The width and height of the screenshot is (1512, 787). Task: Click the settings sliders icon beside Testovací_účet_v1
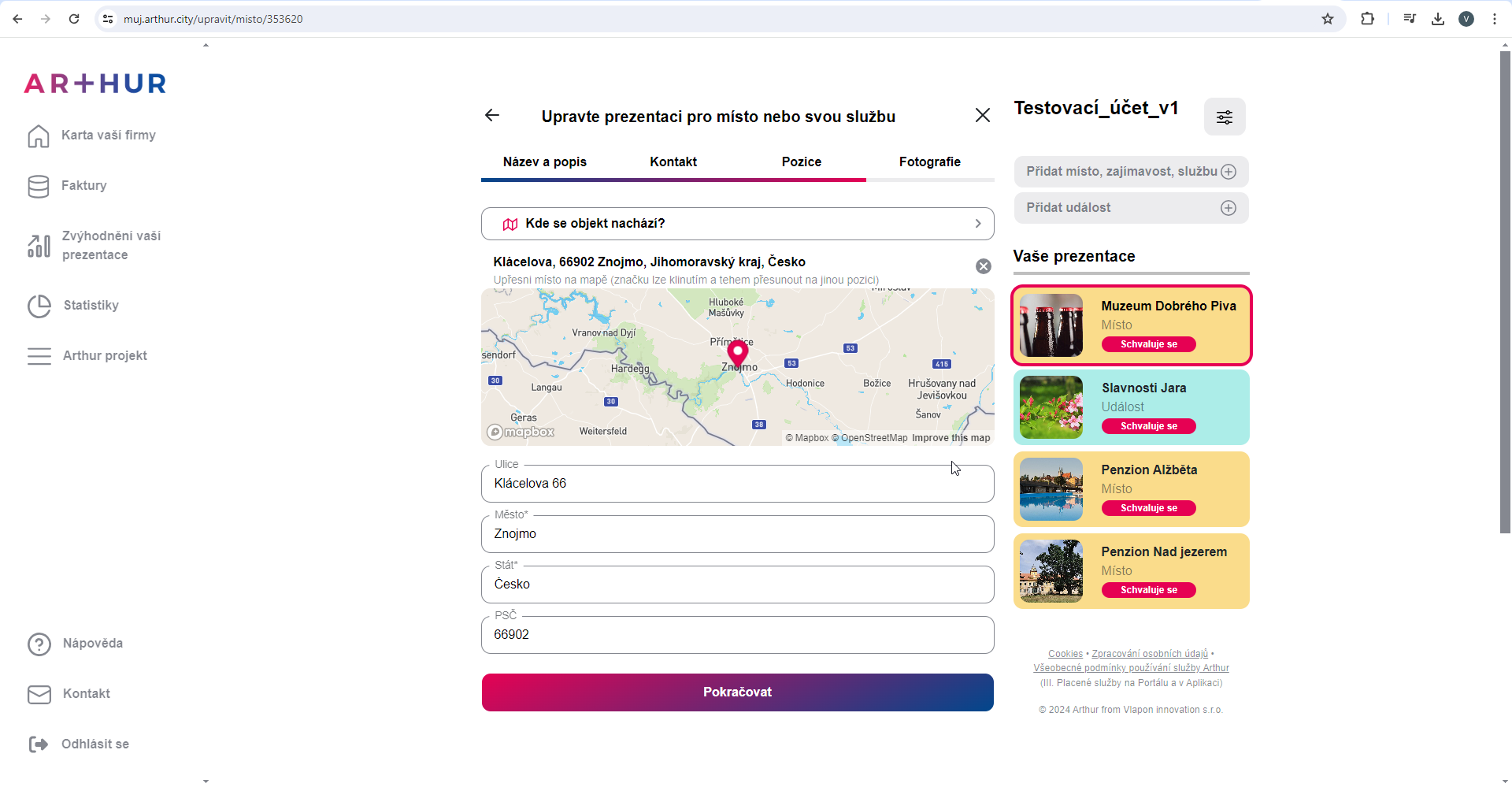click(x=1225, y=117)
